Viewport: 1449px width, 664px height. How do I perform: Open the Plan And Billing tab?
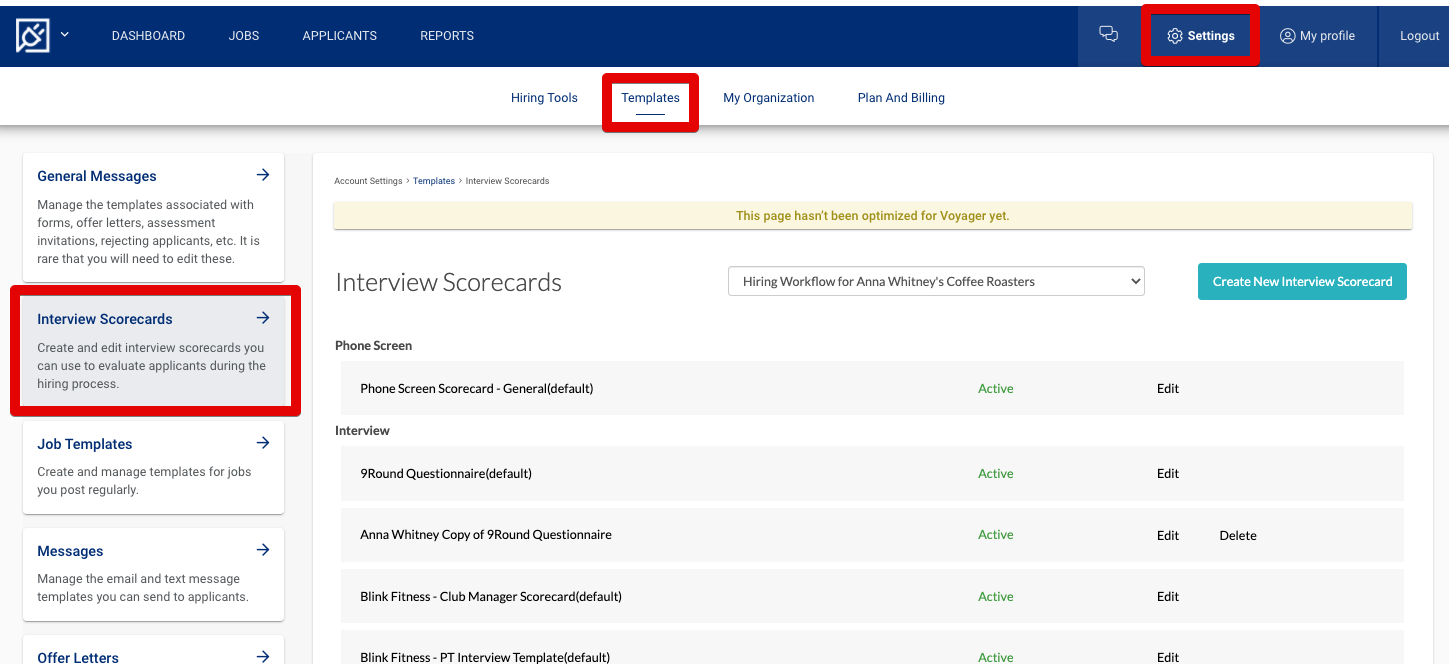tap(900, 97)
